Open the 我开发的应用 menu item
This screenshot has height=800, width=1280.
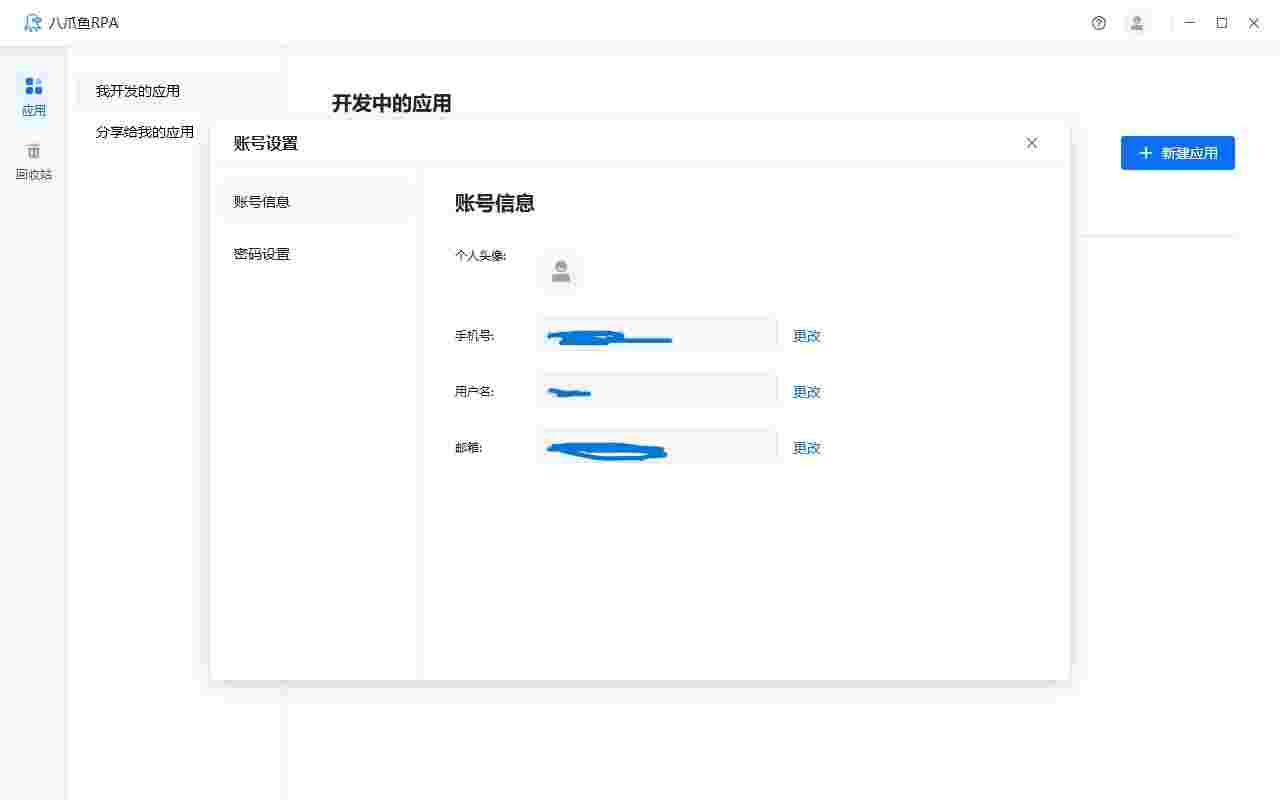[x=138, y=91]
